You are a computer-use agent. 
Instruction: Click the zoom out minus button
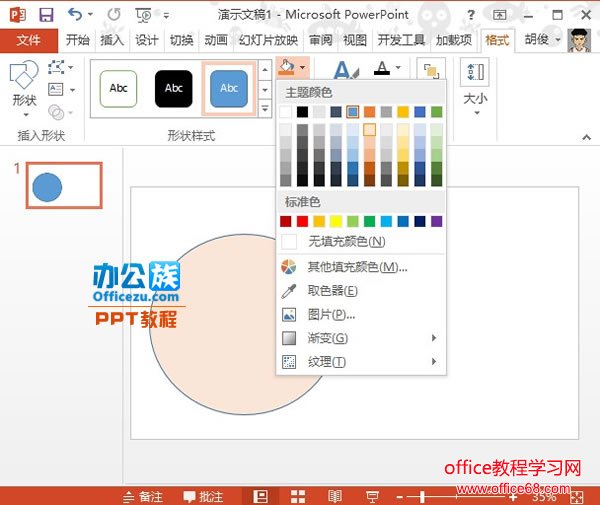pyautogui.click(x=399, y=497)
